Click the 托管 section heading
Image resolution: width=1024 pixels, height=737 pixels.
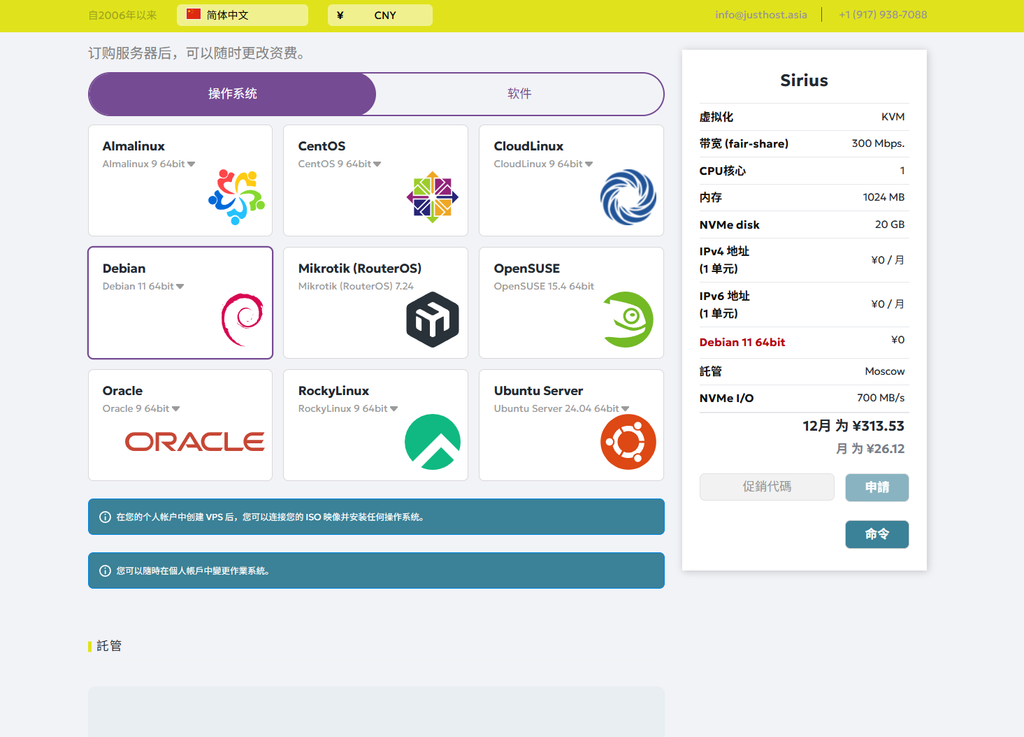pos(109,646)
